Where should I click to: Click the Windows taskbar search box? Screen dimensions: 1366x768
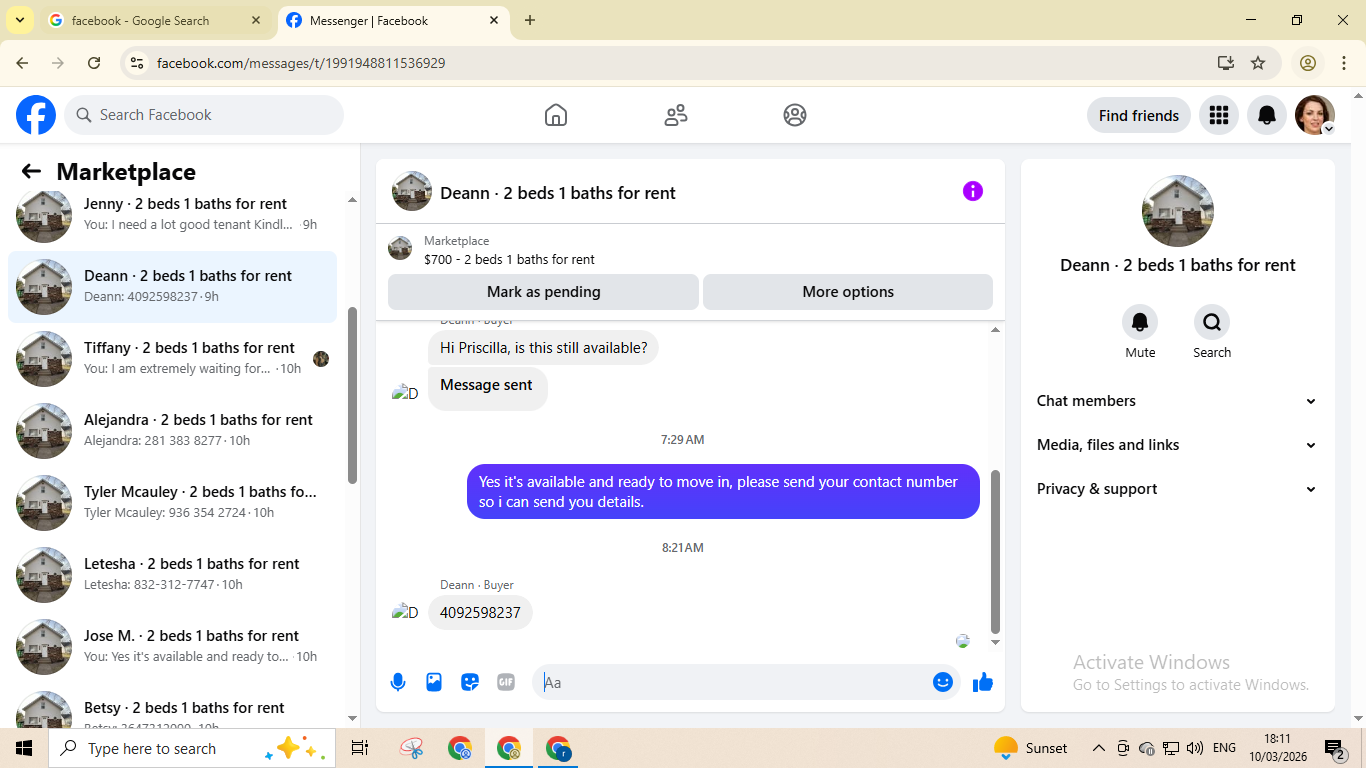tap(192, 748)
